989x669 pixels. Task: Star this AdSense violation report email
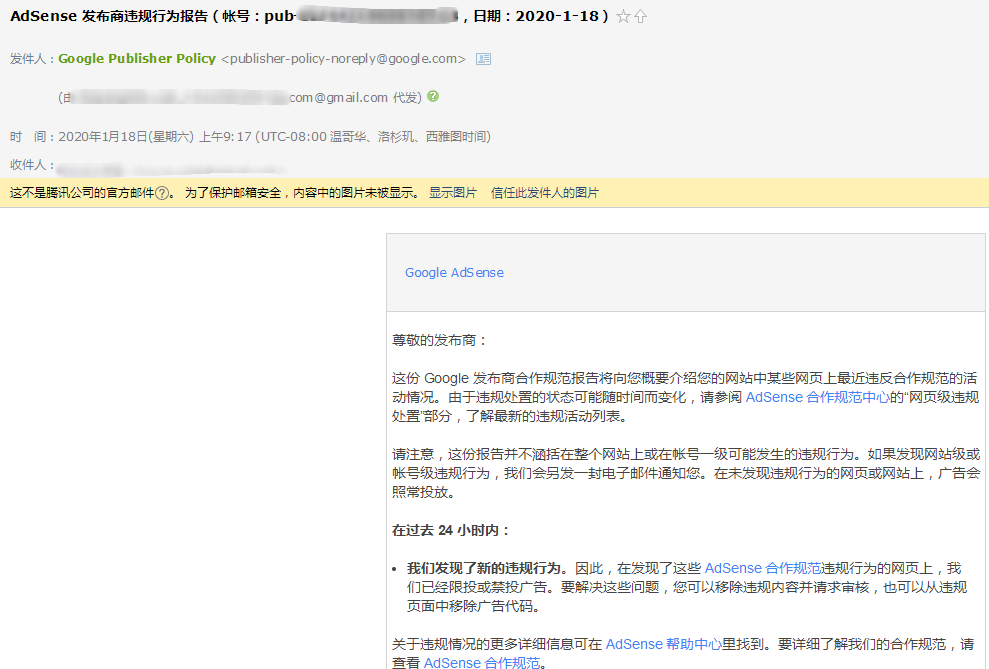[x=623, y=16]
